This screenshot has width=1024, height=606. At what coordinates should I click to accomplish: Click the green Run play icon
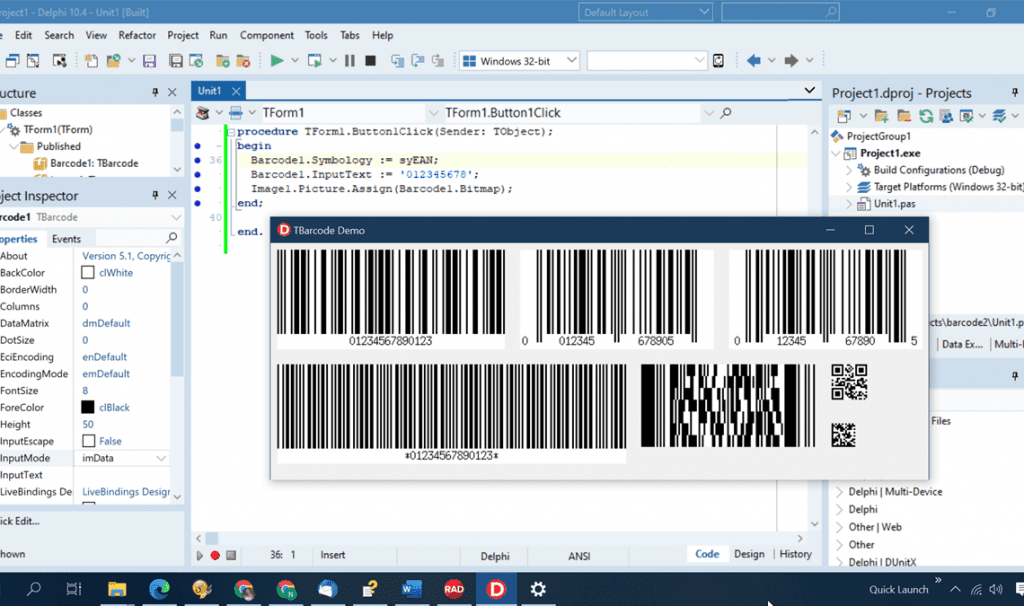(x=277, y=61)
